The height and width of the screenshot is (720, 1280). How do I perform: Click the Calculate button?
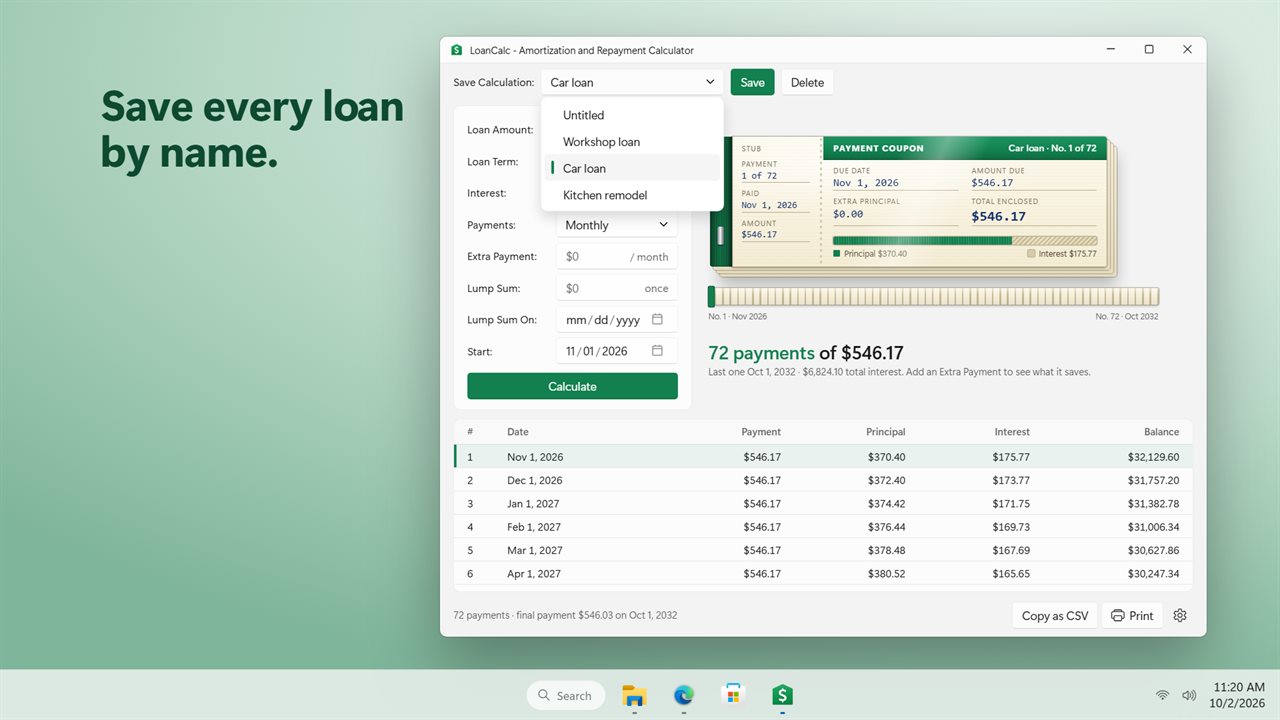click(572, 386)
